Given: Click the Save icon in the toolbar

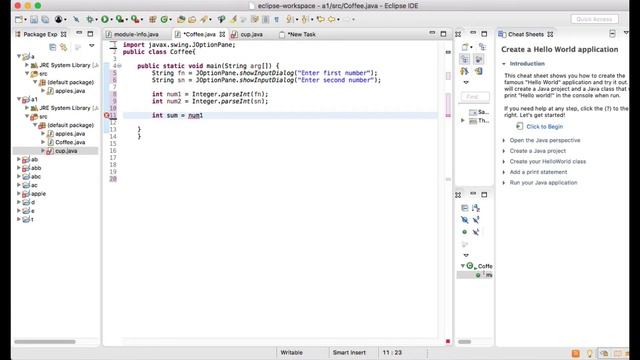Looking at the screenshot, I should tap(34, 19).
